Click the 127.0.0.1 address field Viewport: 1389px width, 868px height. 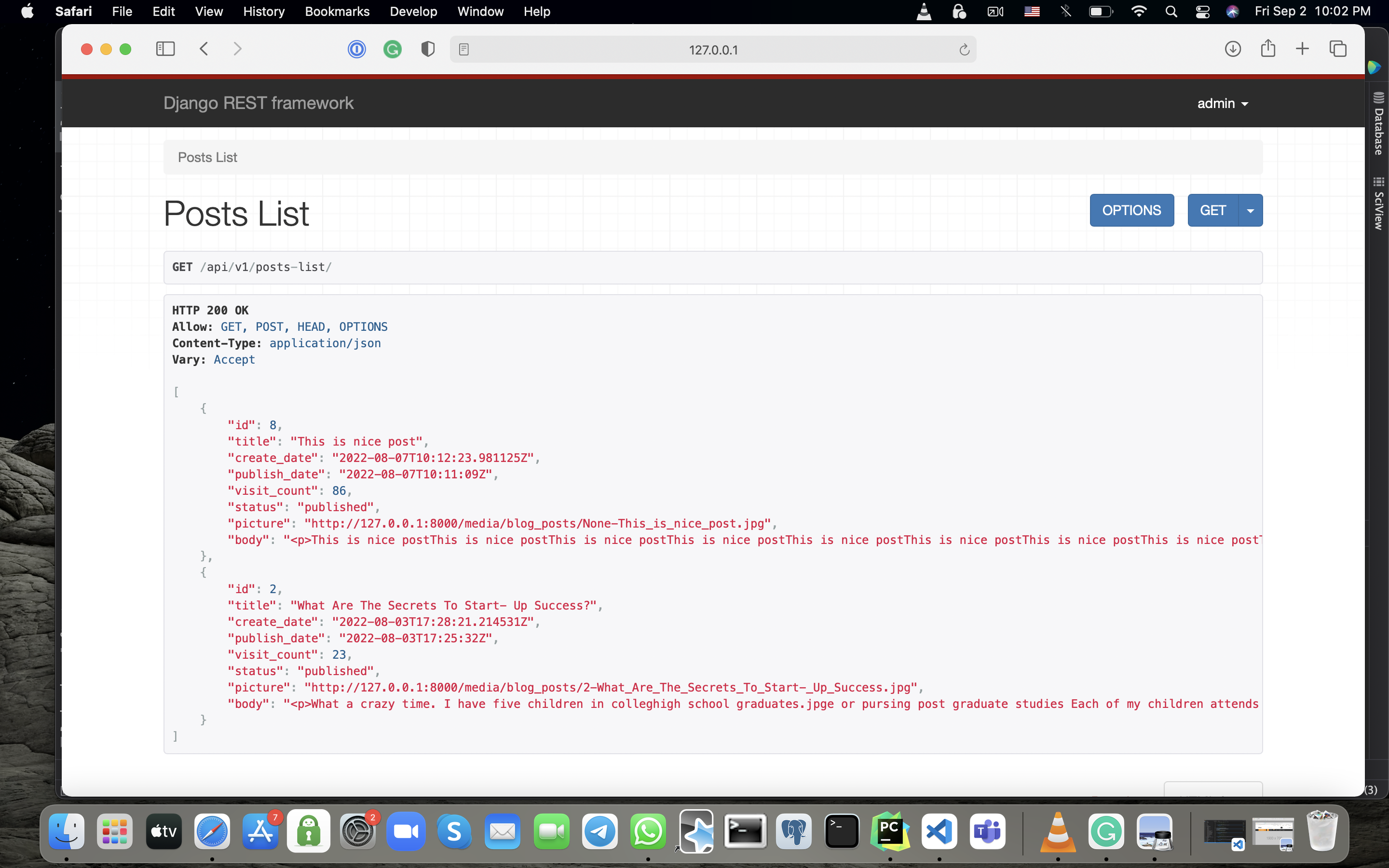tap(713, 50)
